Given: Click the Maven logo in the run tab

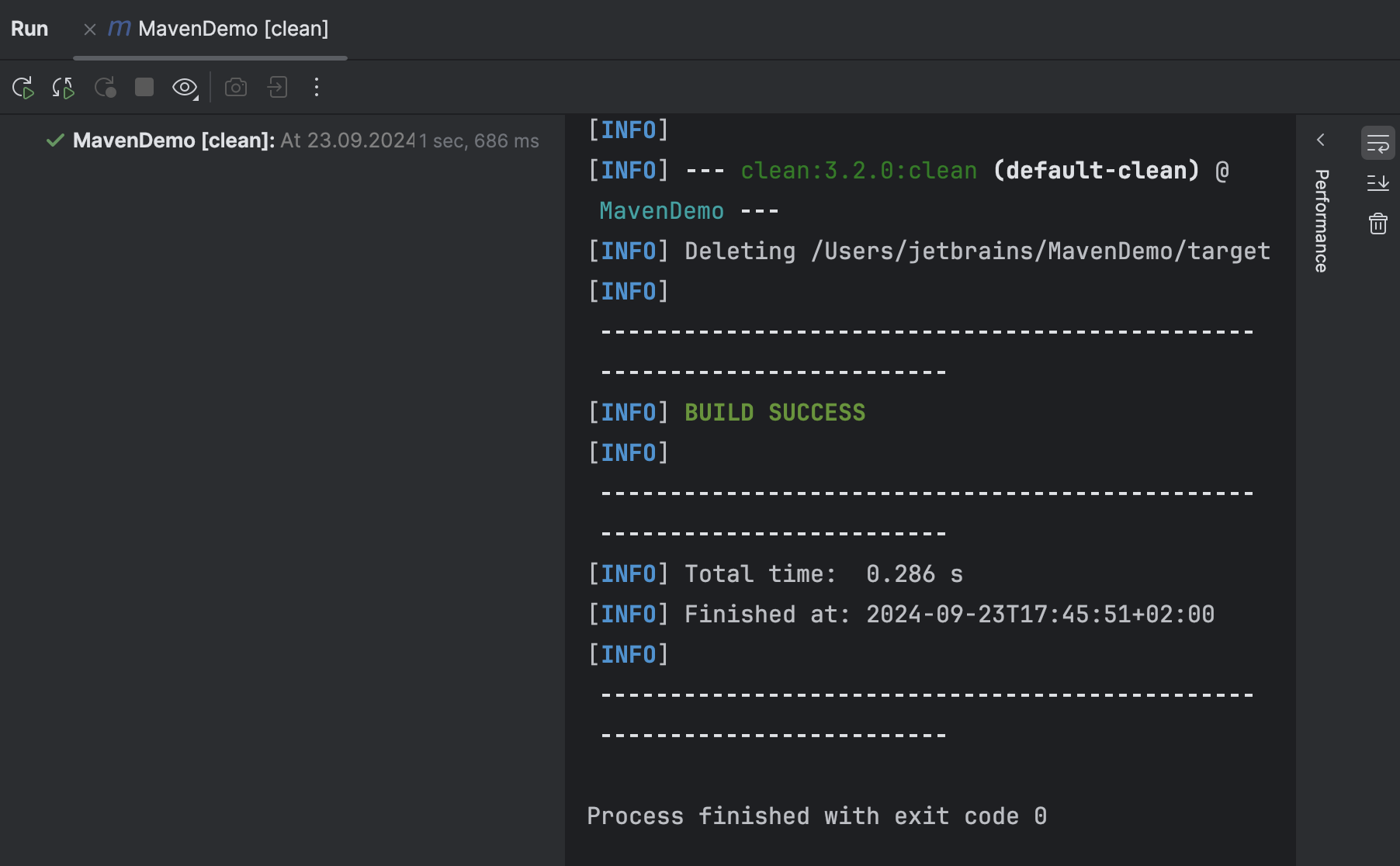Looking at the screenshot, I should pos(119,29).
